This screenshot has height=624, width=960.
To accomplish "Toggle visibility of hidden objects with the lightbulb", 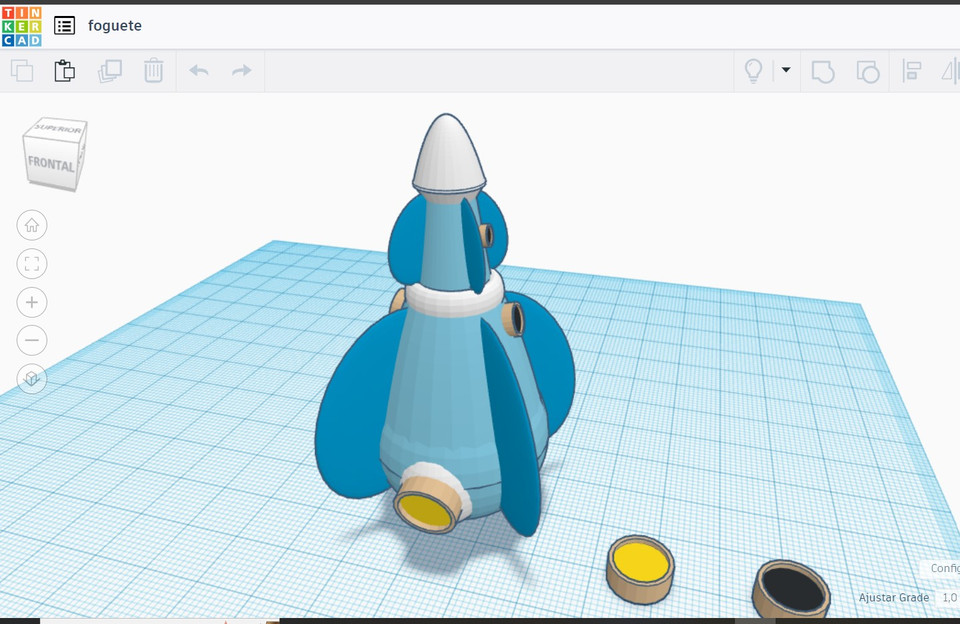I will pyautogui.click(x=754, y=71).
